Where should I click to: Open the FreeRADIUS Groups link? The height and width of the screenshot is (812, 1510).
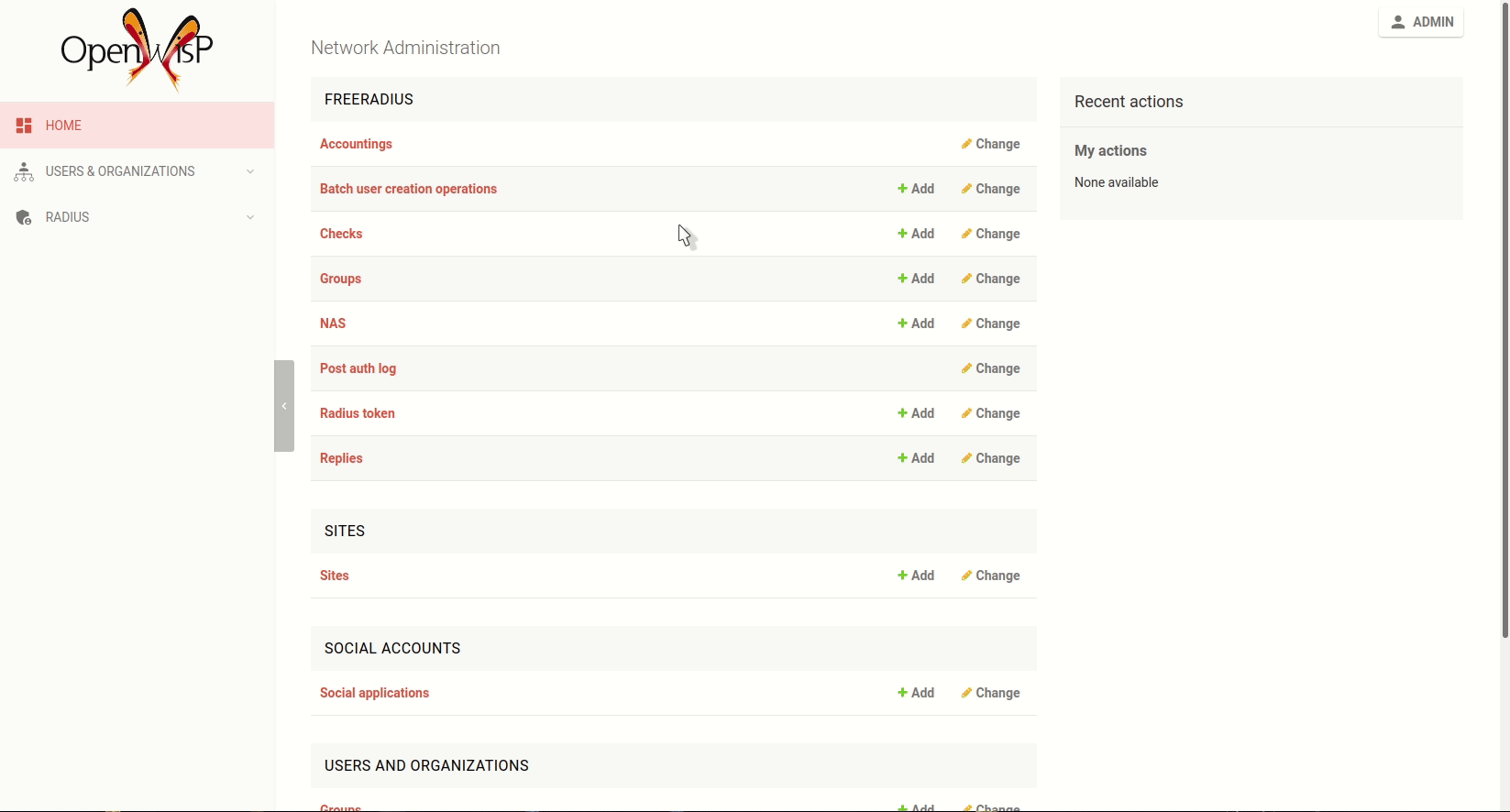click(340, 279)
